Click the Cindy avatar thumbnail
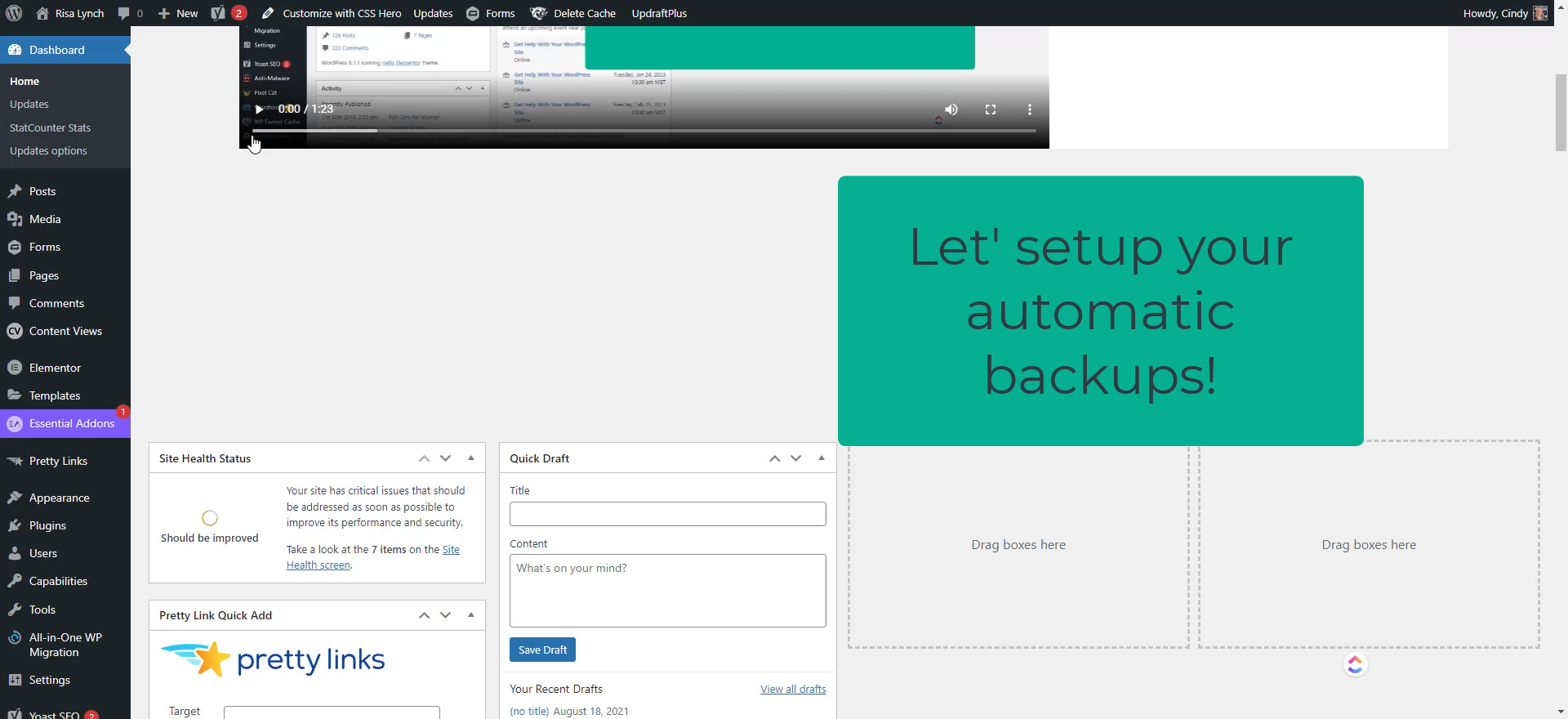The width and height of the screenshot is (1568, 719). click(x=1540, y=13)
